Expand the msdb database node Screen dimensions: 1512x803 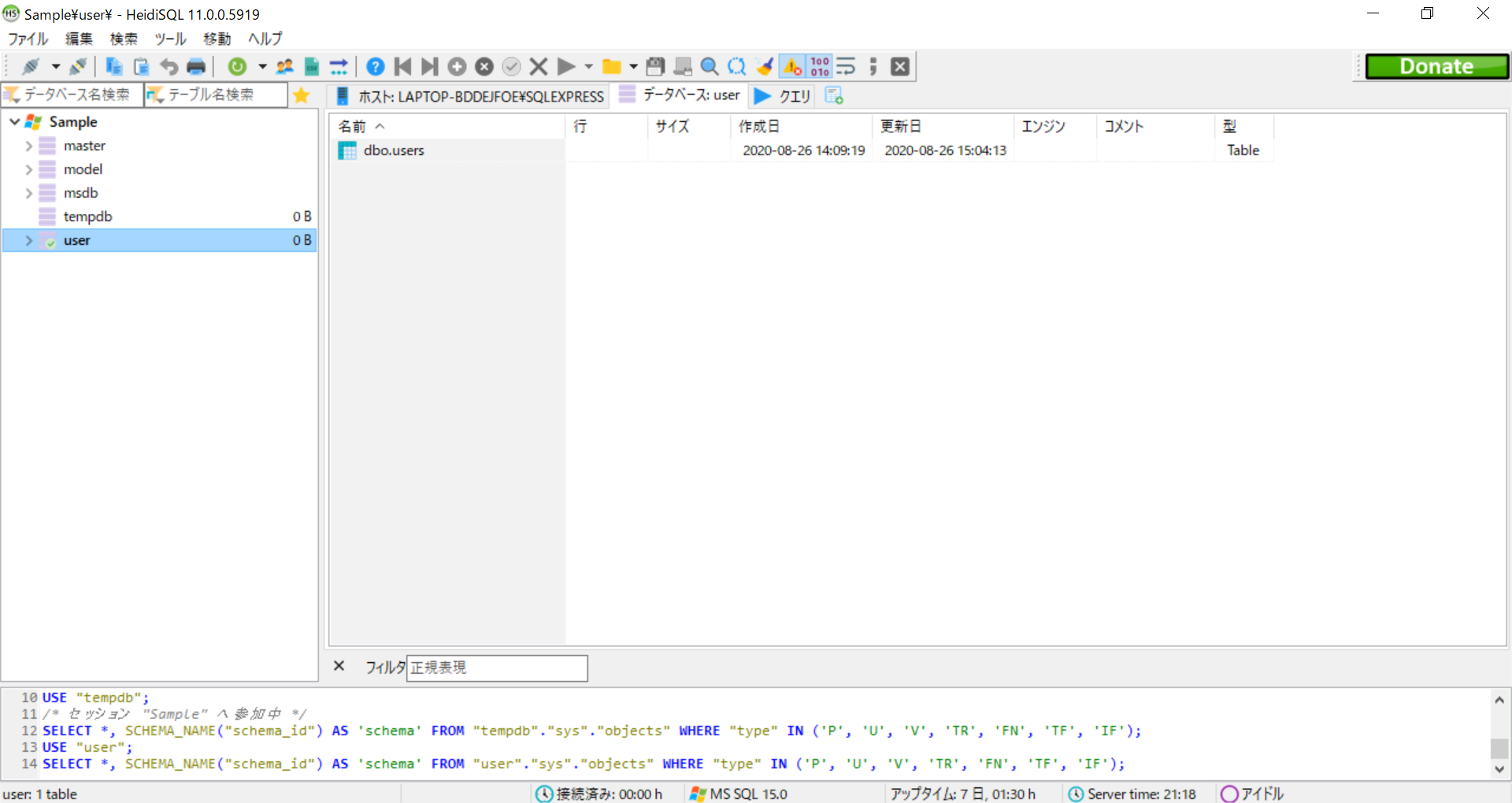point(29,194)
